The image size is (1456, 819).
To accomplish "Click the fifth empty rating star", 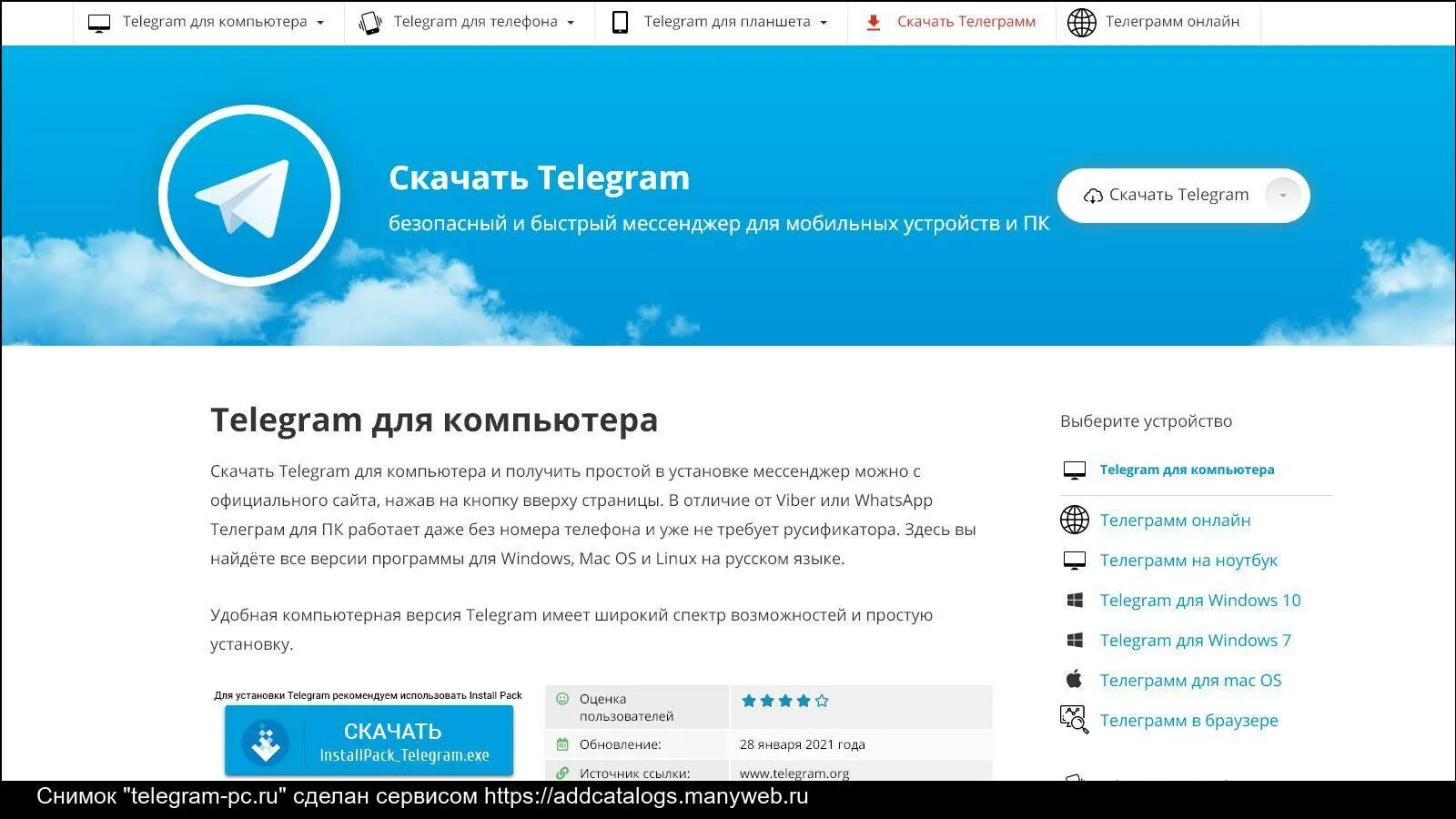I will (823, 701).
